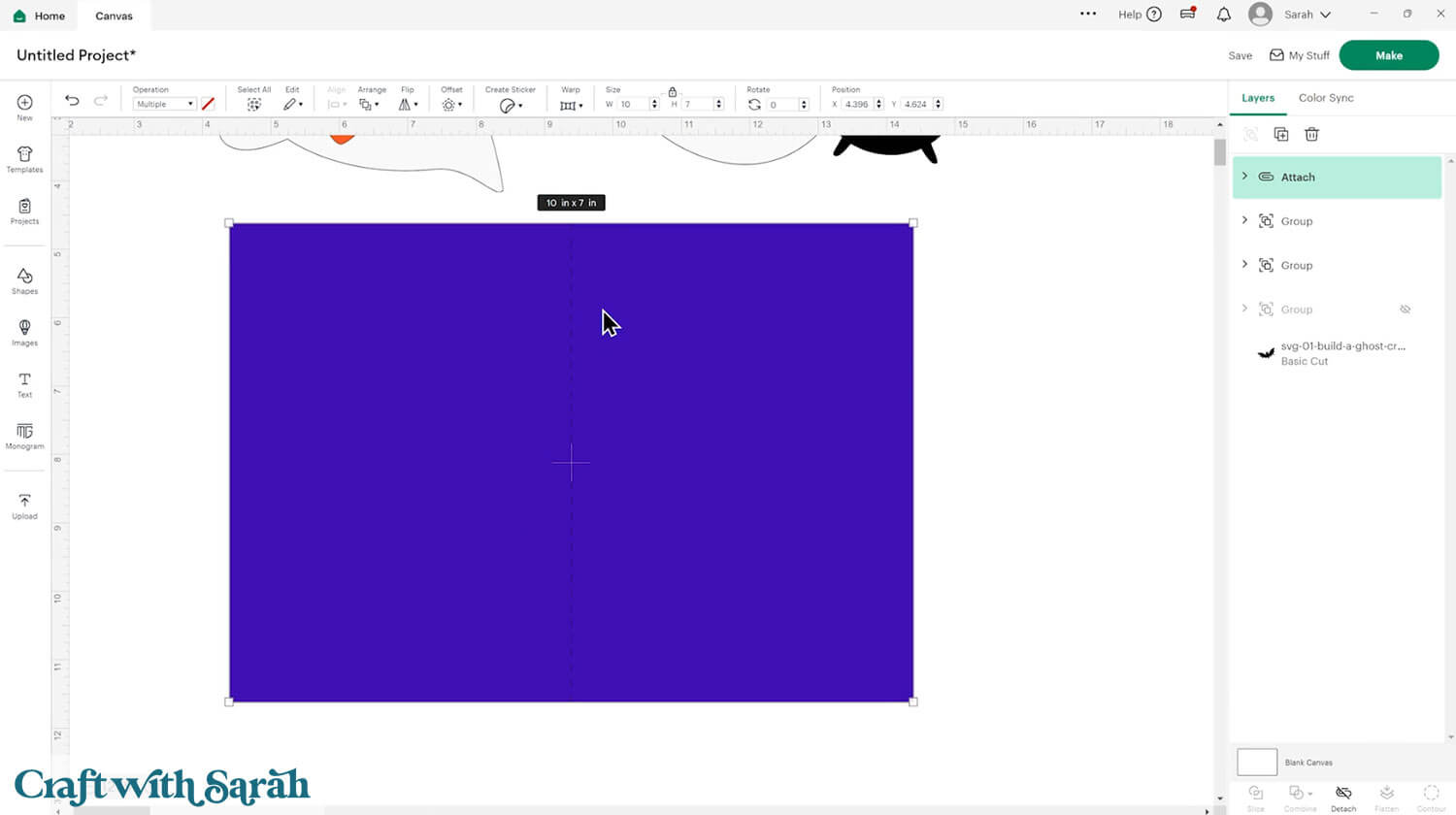Click Detach in the bottom layers bar
The width and height of the screenshot is (1456, 815).
[1343, 797]
